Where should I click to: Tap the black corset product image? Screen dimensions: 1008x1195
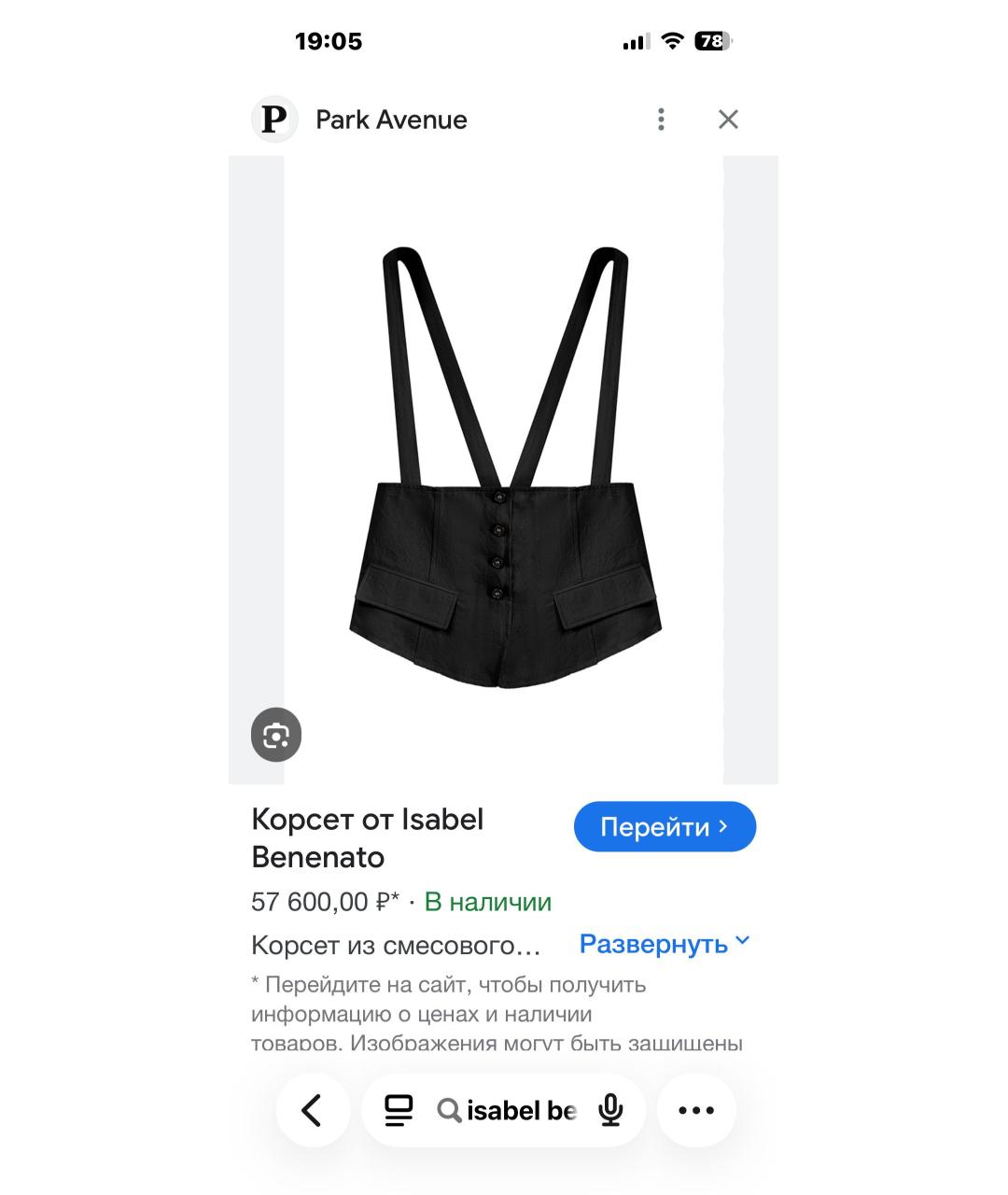pyautogui.click(x=504, y=469)
